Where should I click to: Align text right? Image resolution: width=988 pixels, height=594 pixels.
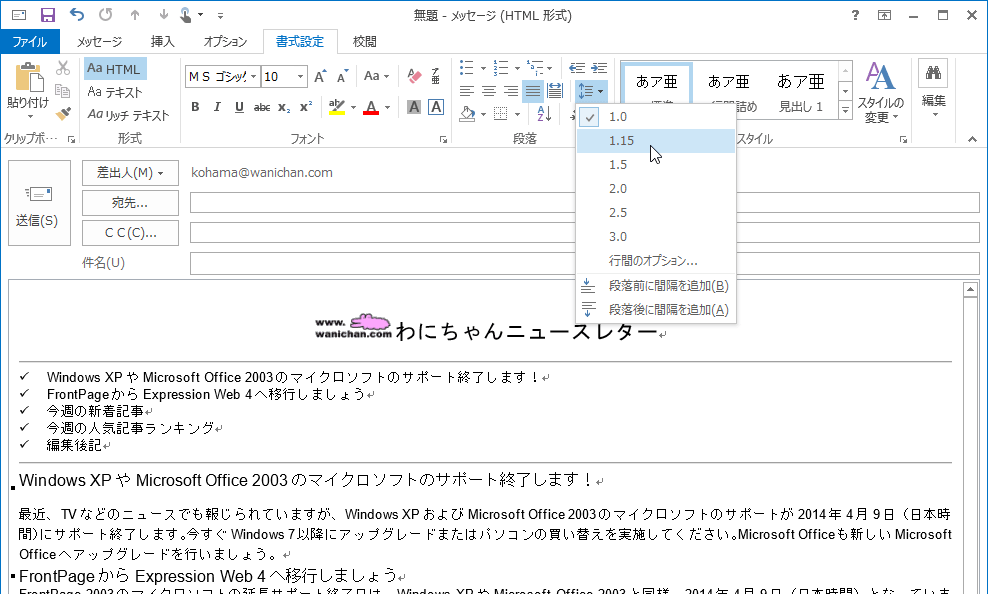click(x=510, y=91)
